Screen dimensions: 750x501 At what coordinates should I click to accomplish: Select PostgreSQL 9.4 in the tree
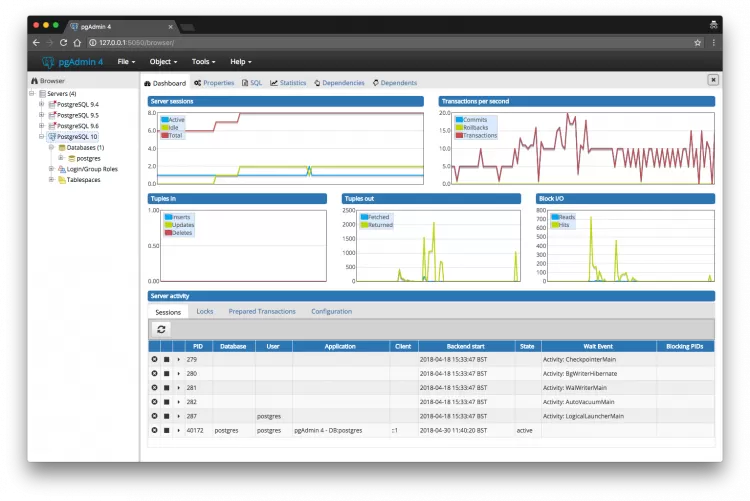pyautogui.click(x=78, y=104)
